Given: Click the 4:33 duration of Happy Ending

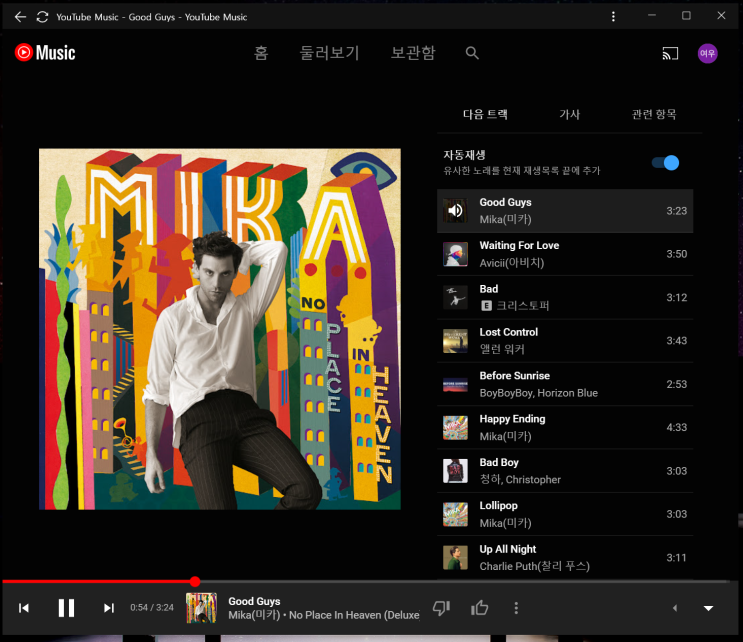Looking at the screenshot, I should click(x=677, y=427).
